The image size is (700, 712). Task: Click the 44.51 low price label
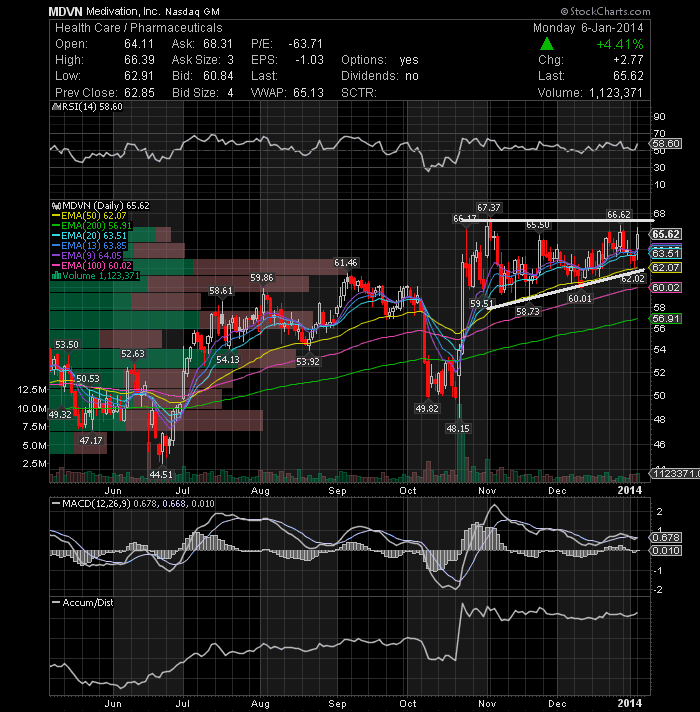[161, 475]
